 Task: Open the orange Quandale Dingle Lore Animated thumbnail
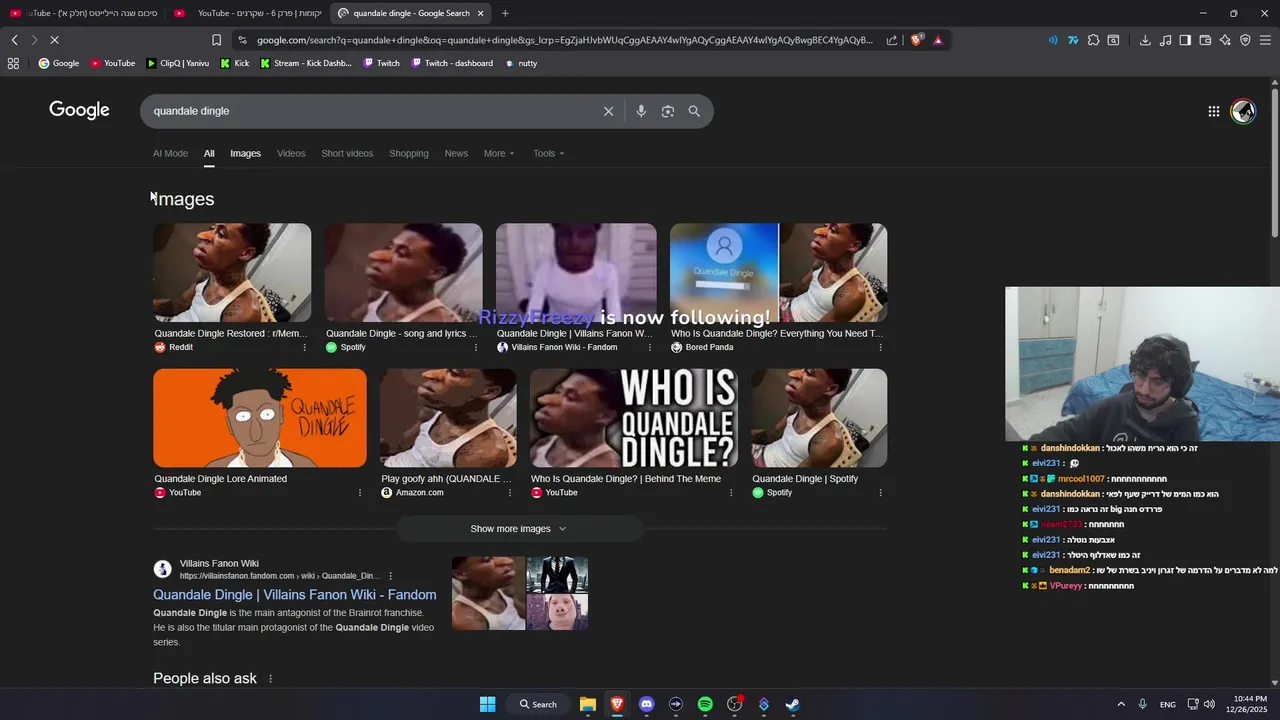click(260, 418)
